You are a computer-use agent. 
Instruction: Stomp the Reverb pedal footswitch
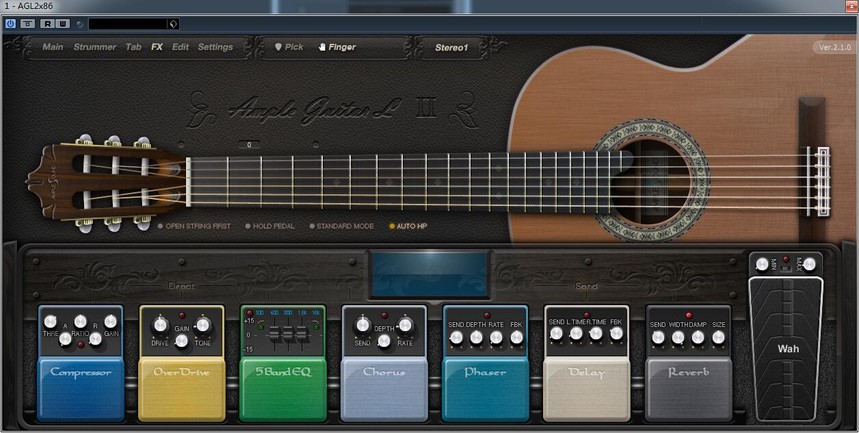tap(688, 390)
